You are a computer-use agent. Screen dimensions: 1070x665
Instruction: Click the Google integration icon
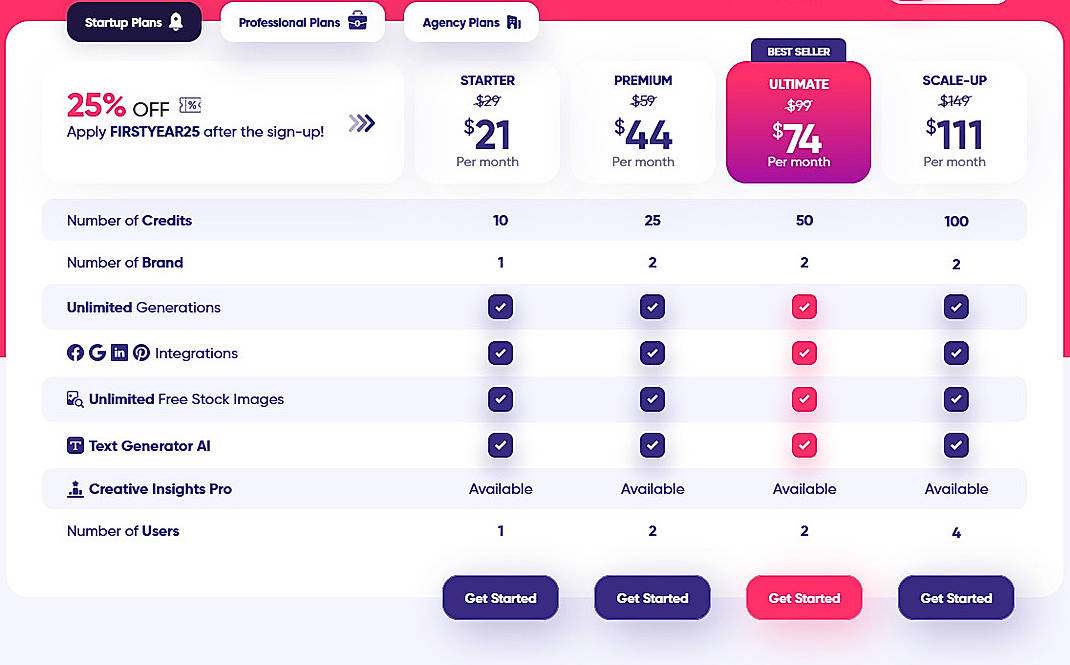click(x=97, y=353)
